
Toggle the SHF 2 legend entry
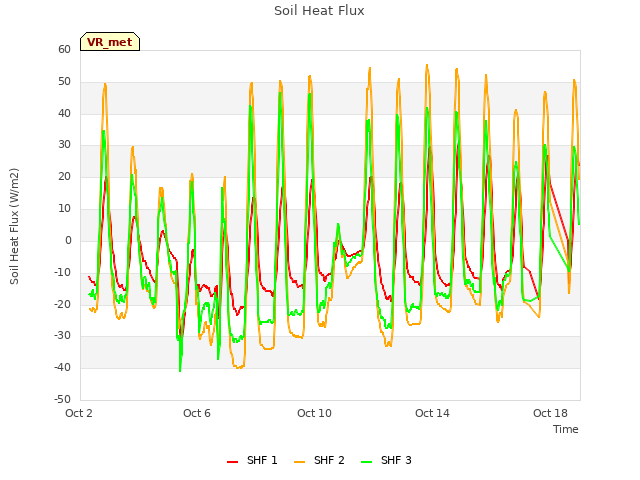coord(319,460)
